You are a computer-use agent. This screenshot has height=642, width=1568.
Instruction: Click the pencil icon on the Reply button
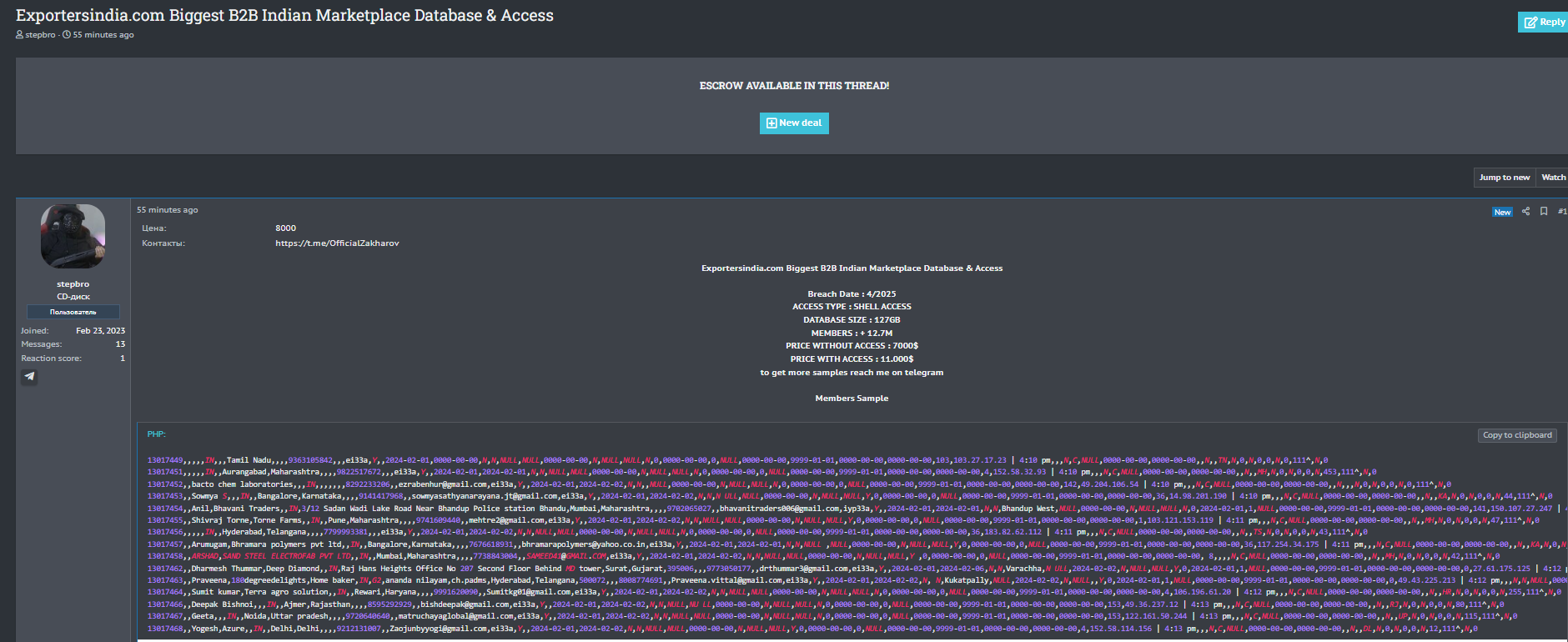click(1530, 23)
